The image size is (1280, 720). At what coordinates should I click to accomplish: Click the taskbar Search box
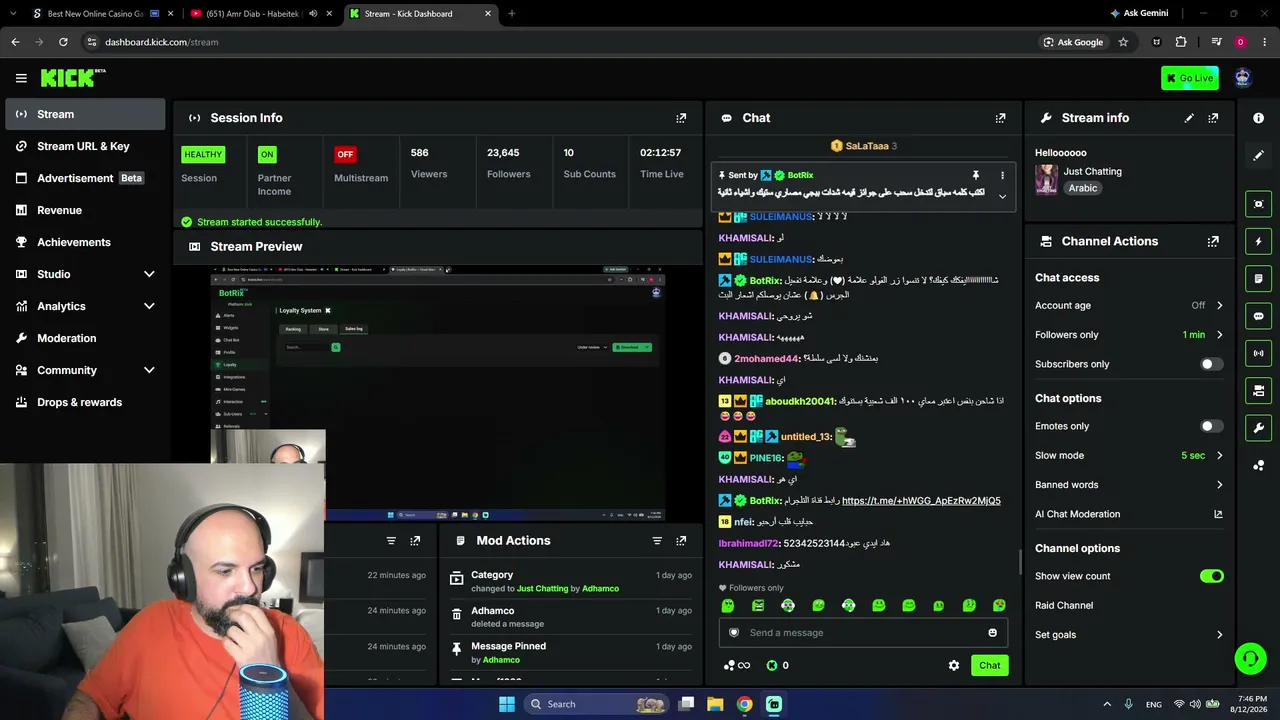tap(596, 704)
